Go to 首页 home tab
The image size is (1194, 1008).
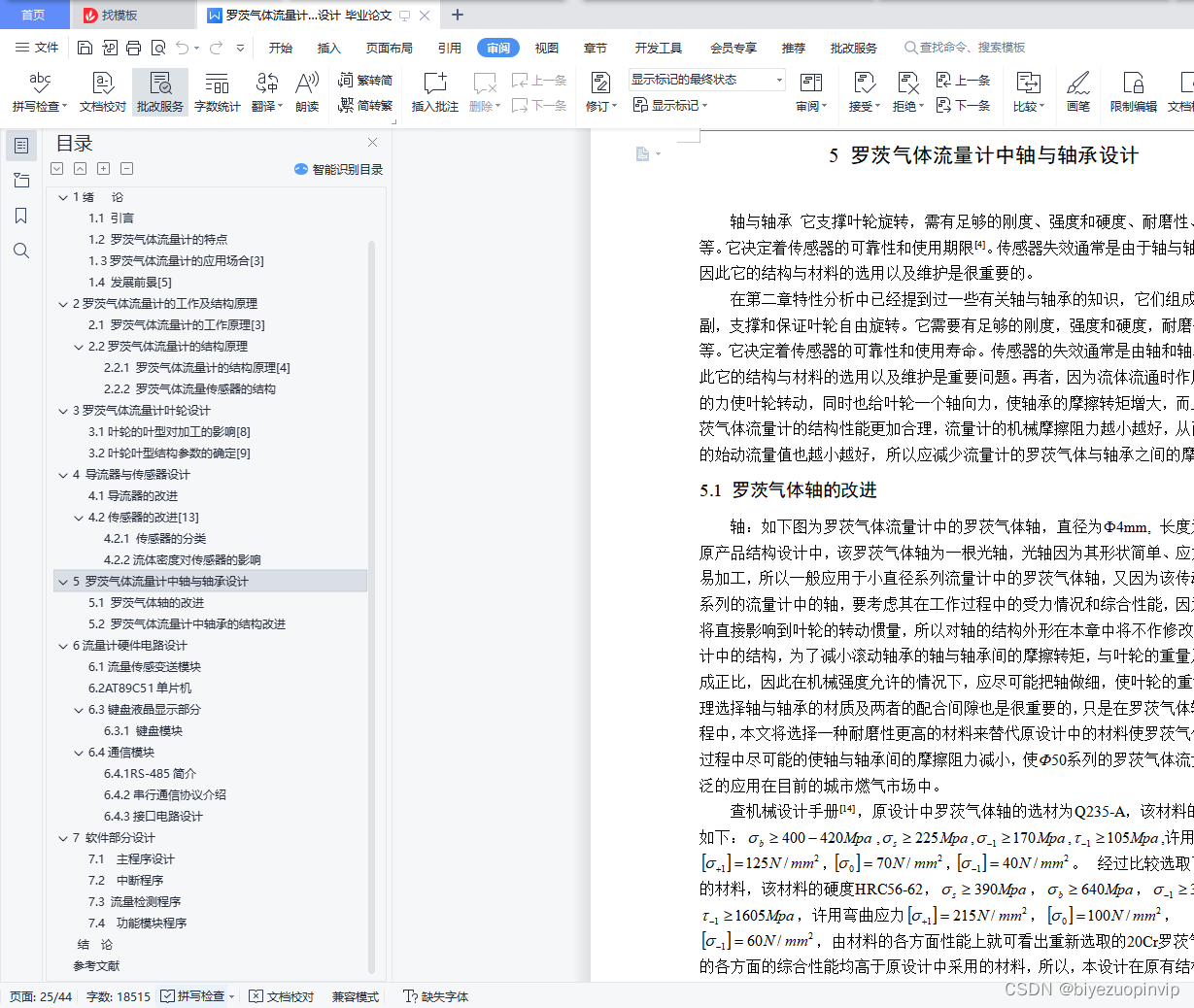click(34, 15)
